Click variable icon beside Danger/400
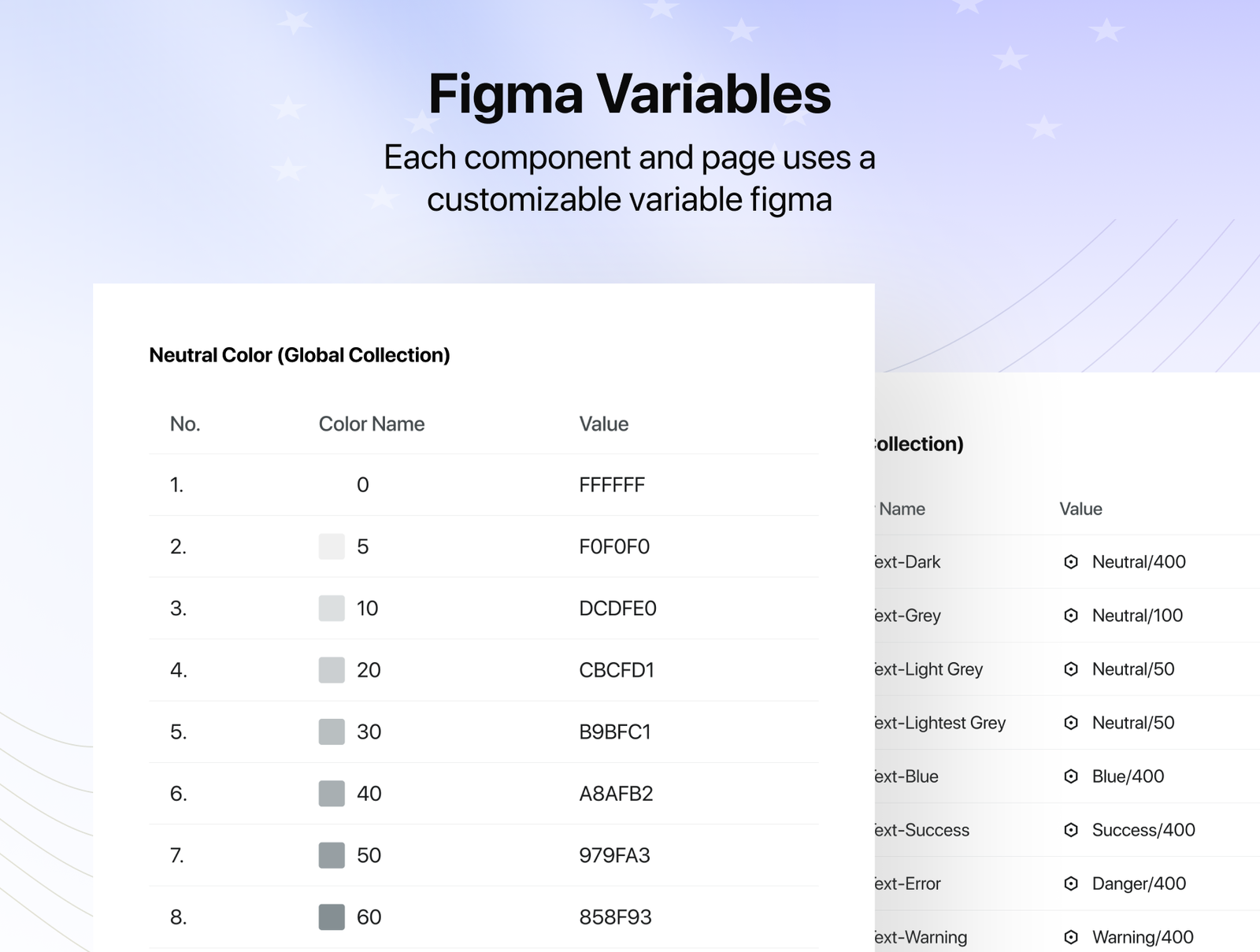This screenshot has width=1260, height=952. (1071, 883)
